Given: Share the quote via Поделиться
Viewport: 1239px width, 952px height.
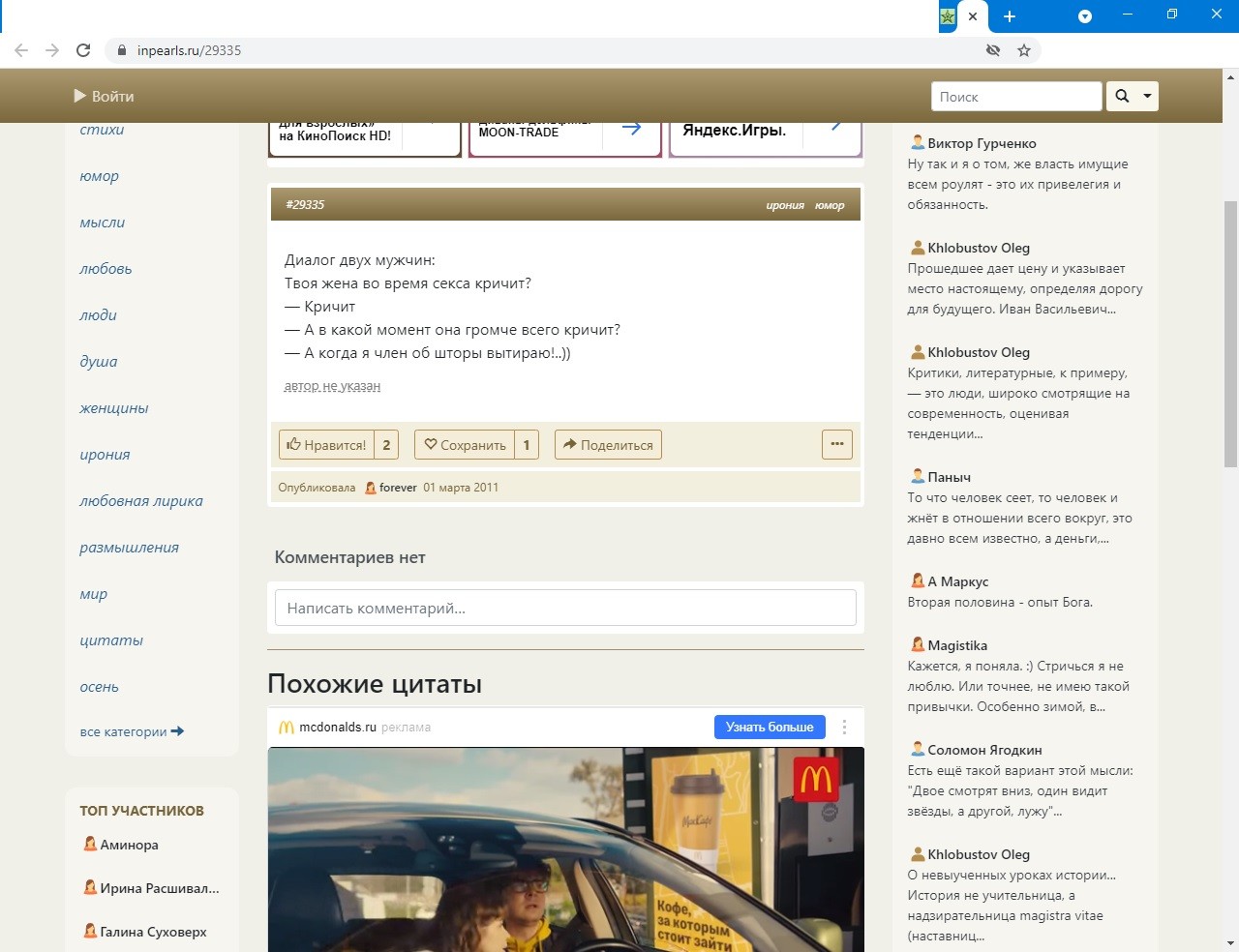Looking at the screenshot, I should [608, 445].
